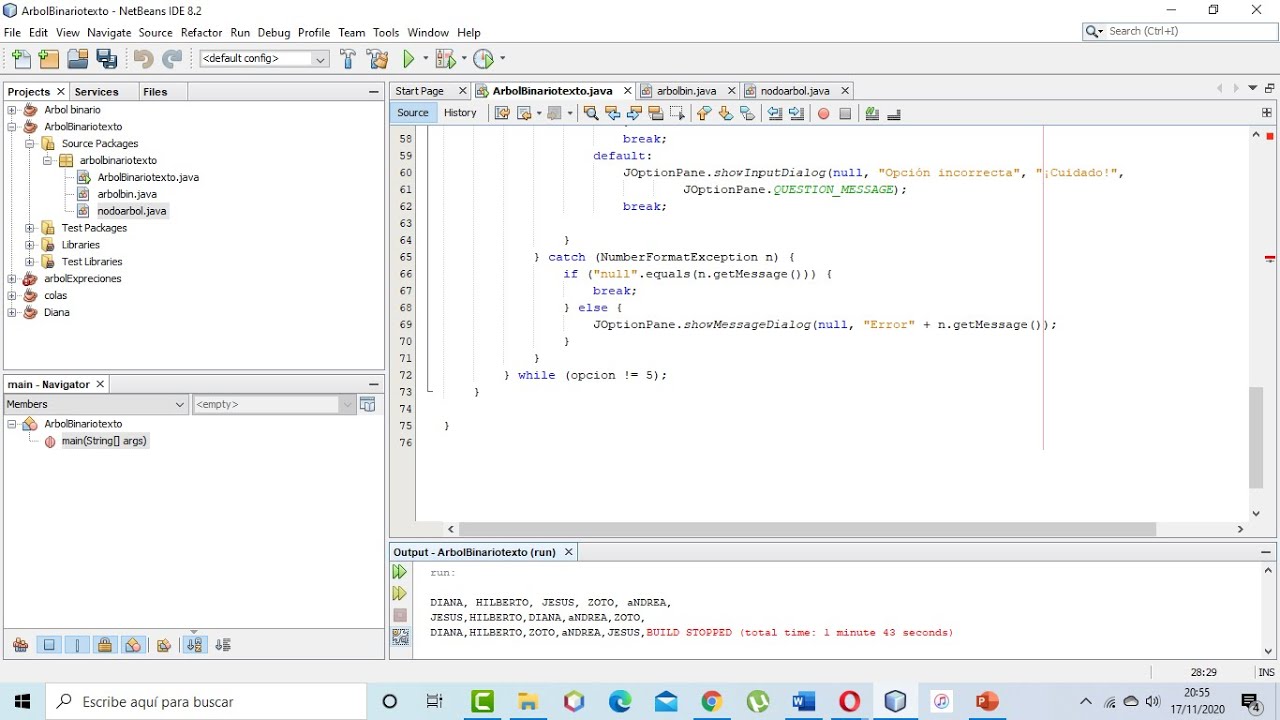Toggle the Highlight Search icon in the editor toolbar
Viewport: 1280px width, 720px height.
[656, 113]
